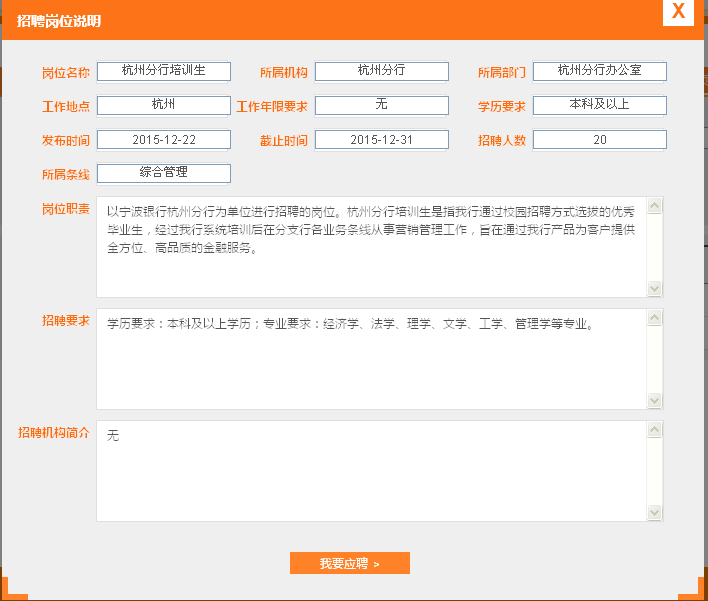This screenshot has width=708, height=601.
Task: Click the 工作地点 field showing 杭州
Action: point(164,105)
